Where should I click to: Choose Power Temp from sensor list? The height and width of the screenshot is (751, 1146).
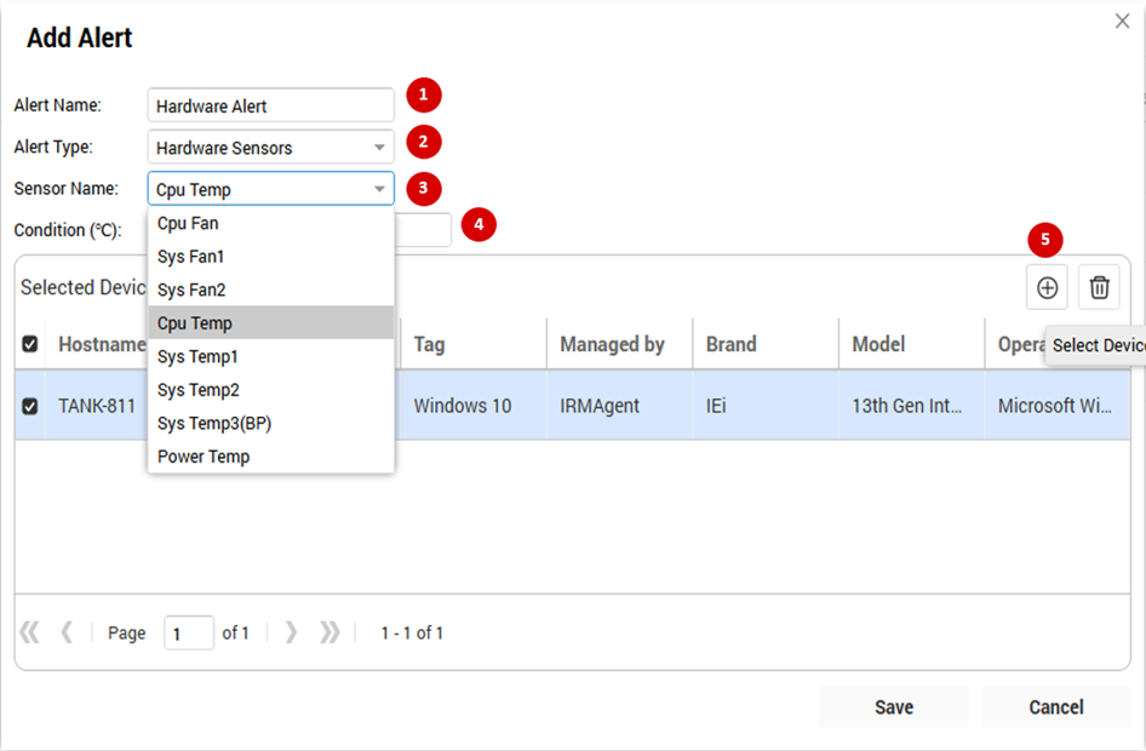pyautogui.click(x=271, y=457)
